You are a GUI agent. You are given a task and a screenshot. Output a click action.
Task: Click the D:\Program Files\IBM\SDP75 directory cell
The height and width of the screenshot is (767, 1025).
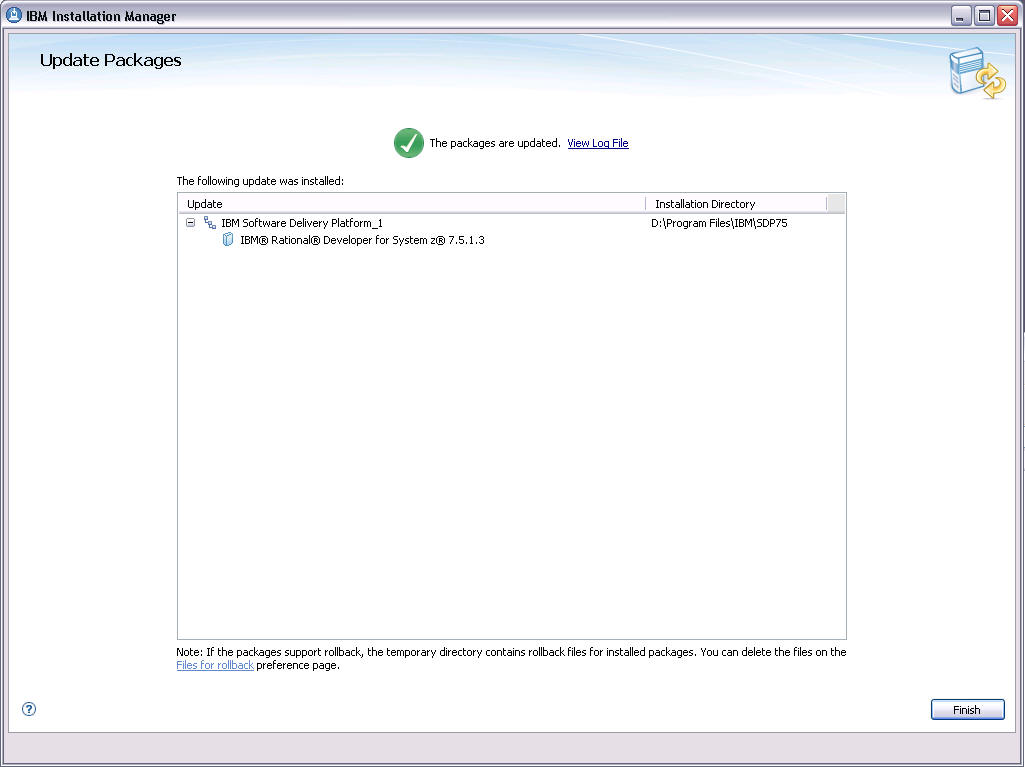pos(719,223)
